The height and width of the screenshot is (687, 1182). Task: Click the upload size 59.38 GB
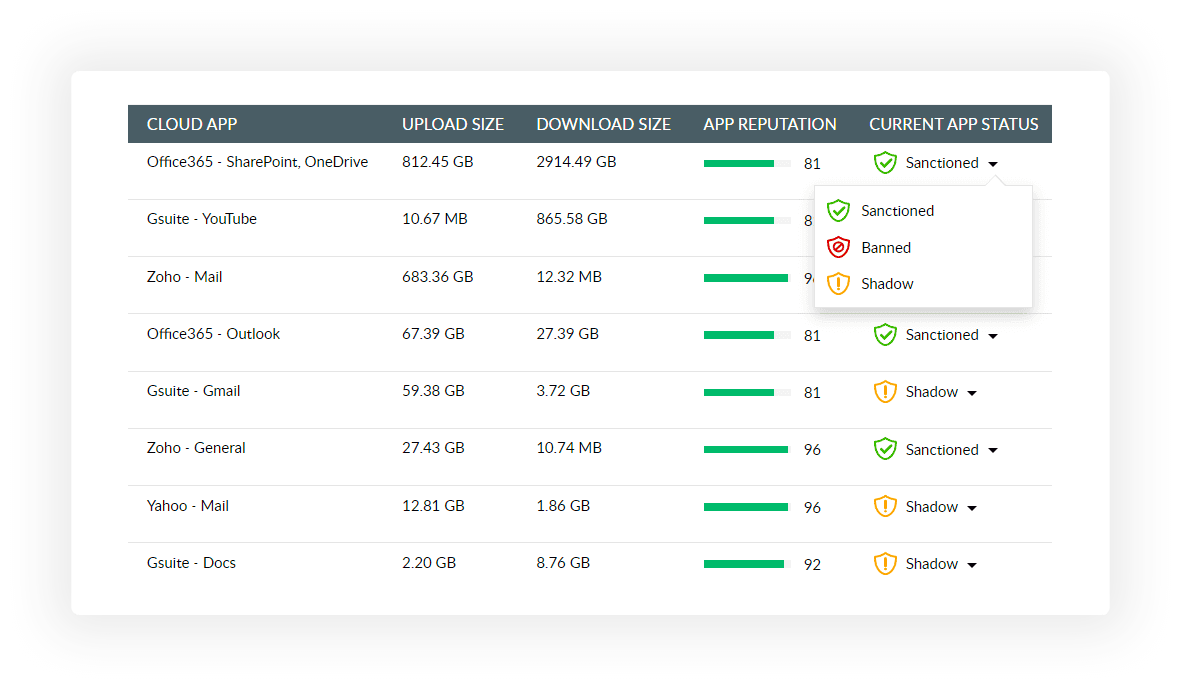[x=433, y=391]
